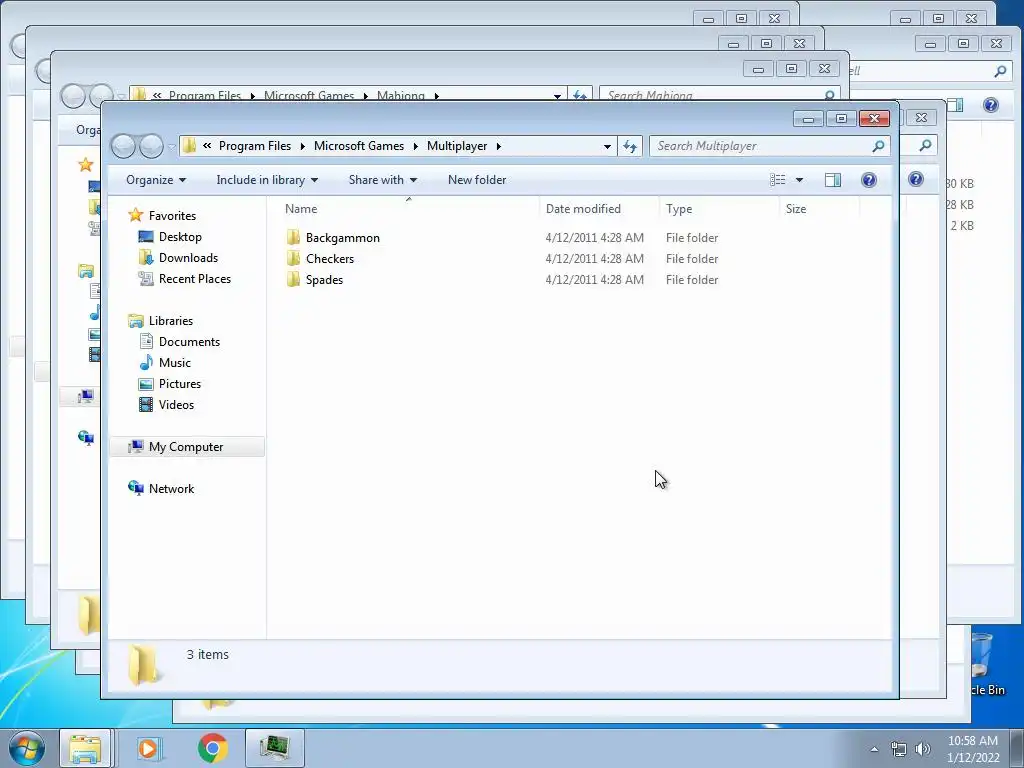Navigate to Program Files breadcrumb
The width and height of the screenshot is (1024, 768).
pyautogui.click(x=255, y=146)
